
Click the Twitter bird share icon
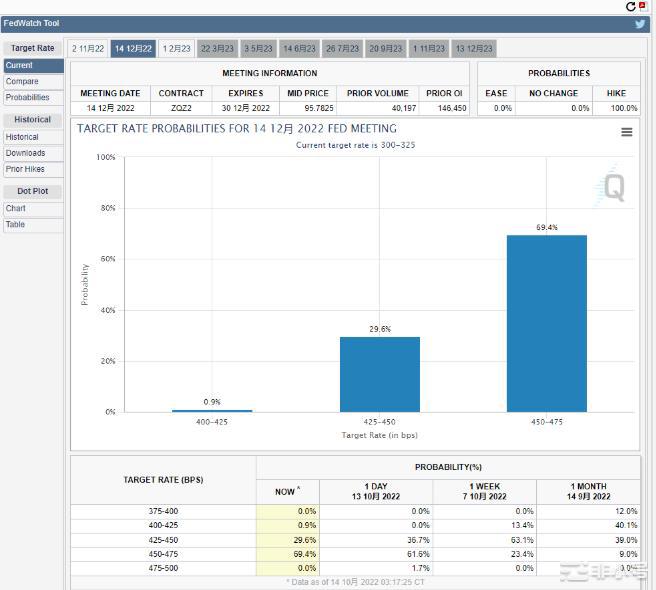point(640,24)
